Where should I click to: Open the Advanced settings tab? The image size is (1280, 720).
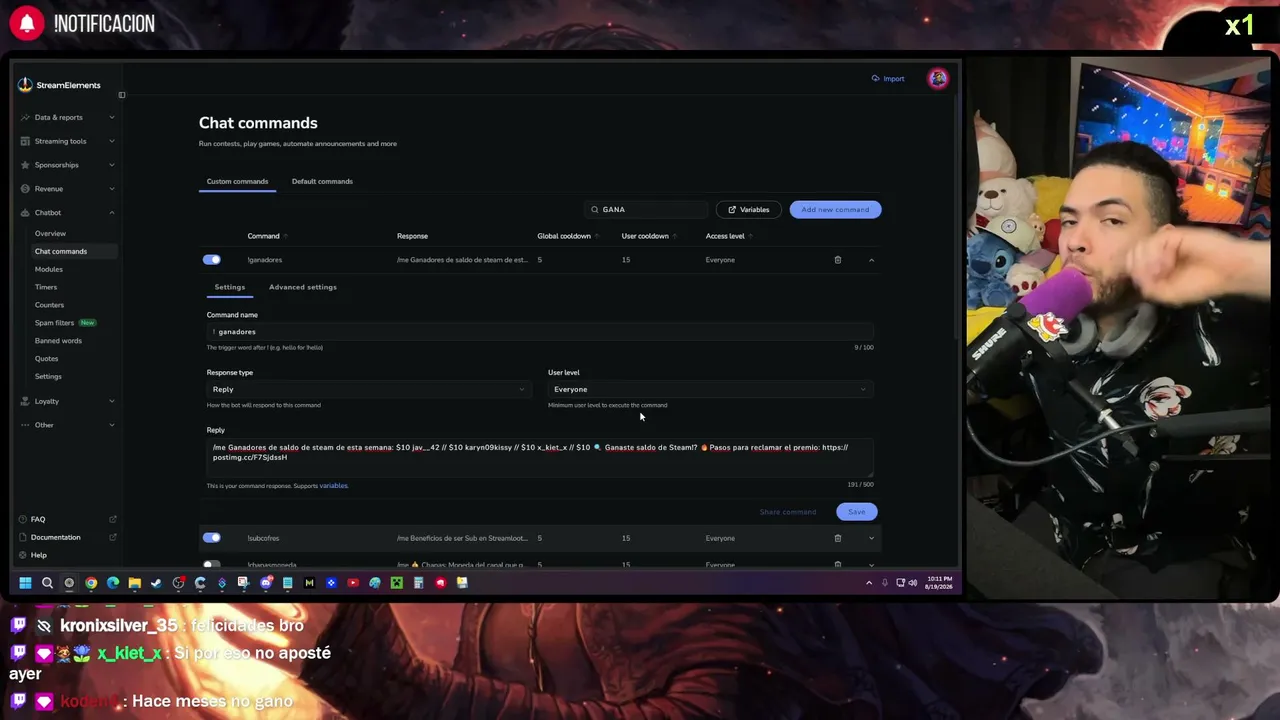point(303,287)
